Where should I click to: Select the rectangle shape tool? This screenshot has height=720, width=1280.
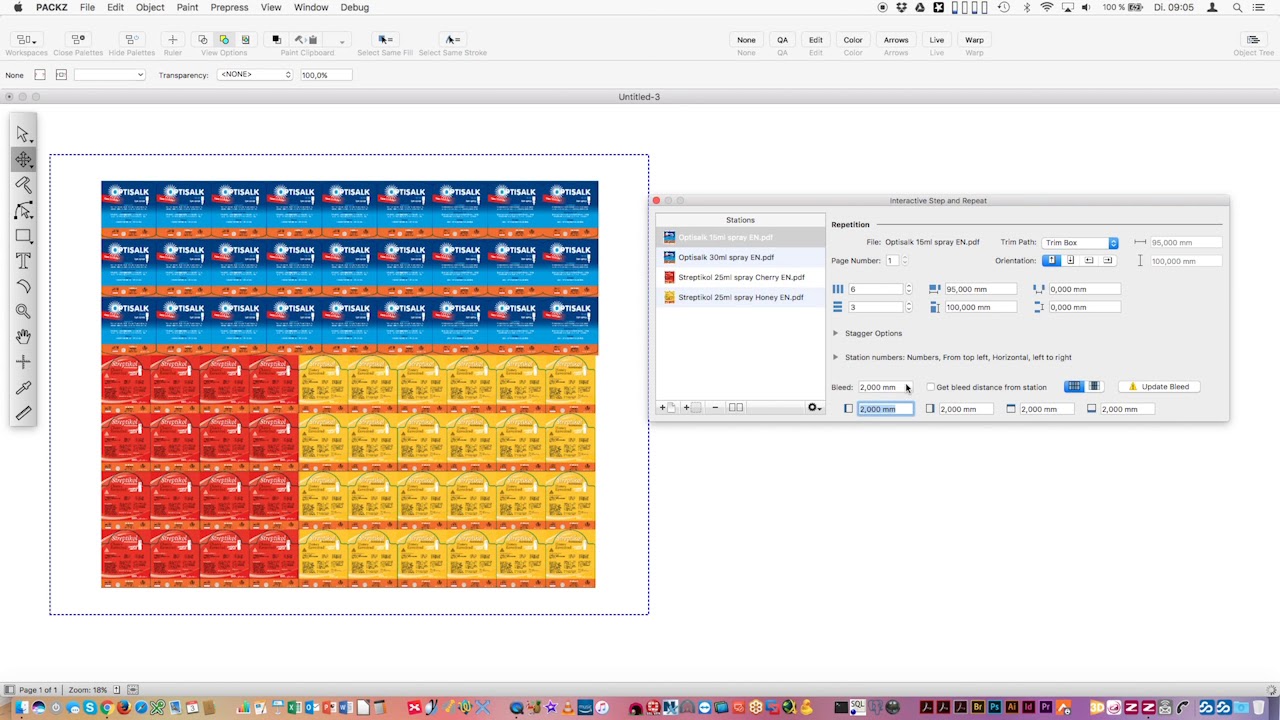pyautogui.click(x=23, y=236)
